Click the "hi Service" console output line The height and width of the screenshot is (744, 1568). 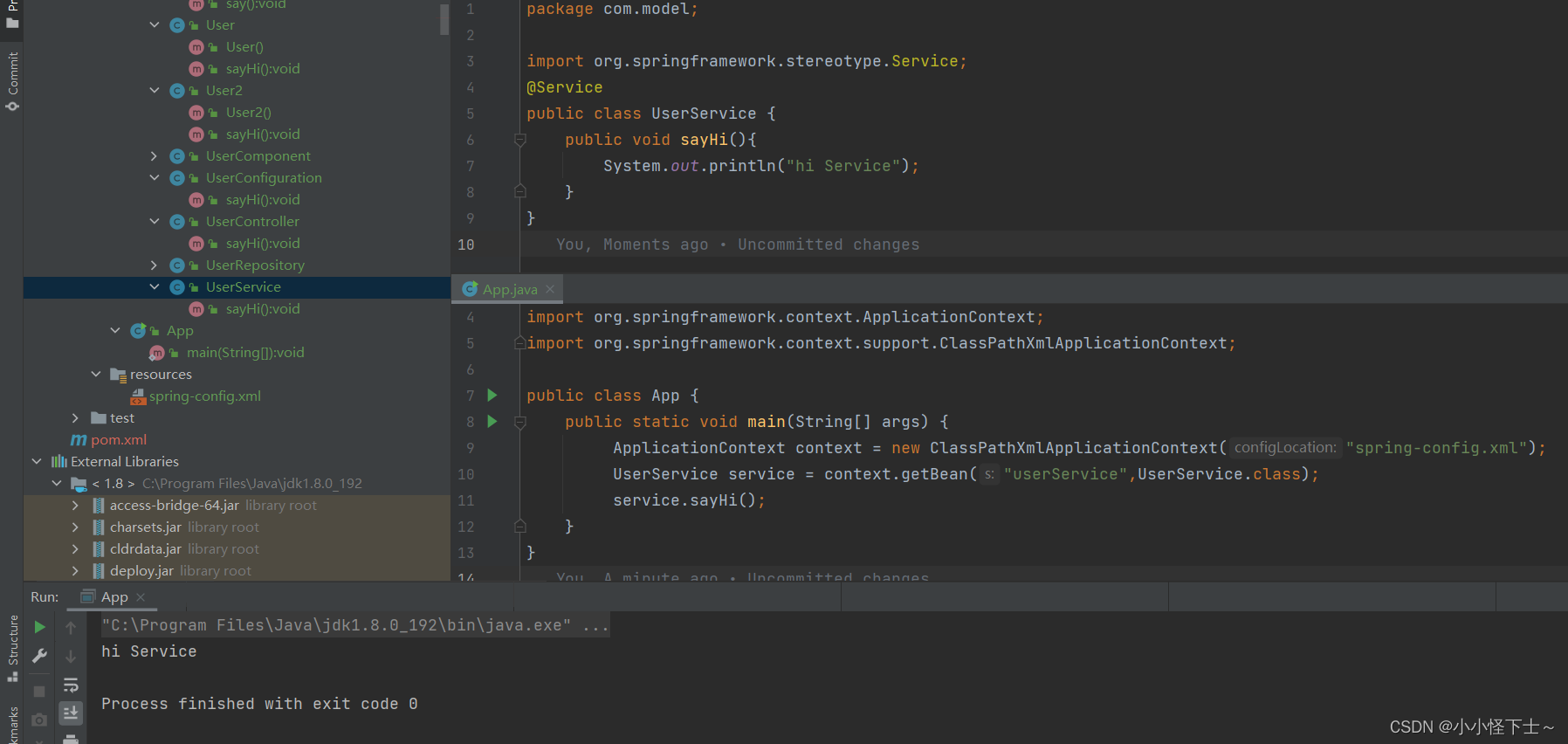(x=149, y=651)
